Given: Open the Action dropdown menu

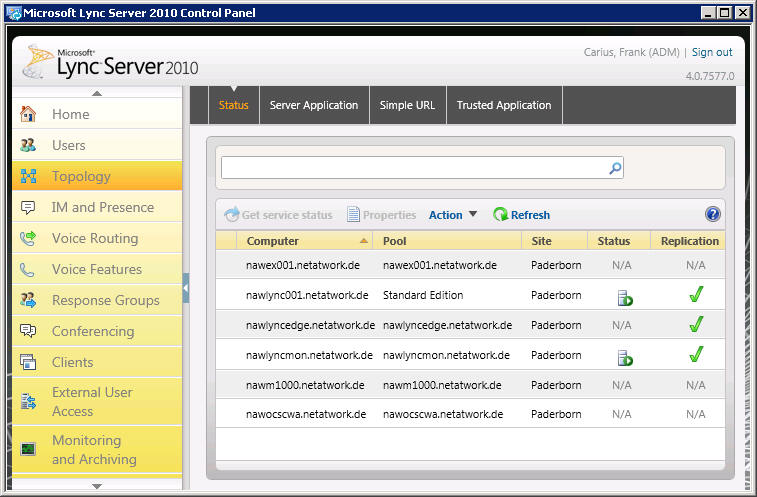Looking at the screenshot, I should (x=453, y=215).
